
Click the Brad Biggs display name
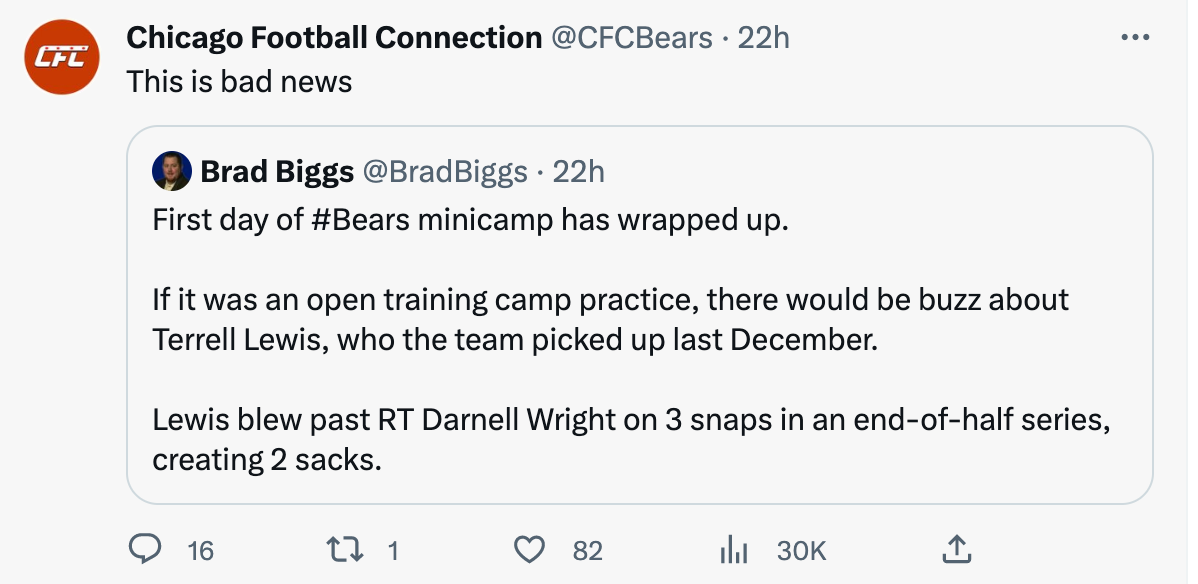click(x=277, y=172)
